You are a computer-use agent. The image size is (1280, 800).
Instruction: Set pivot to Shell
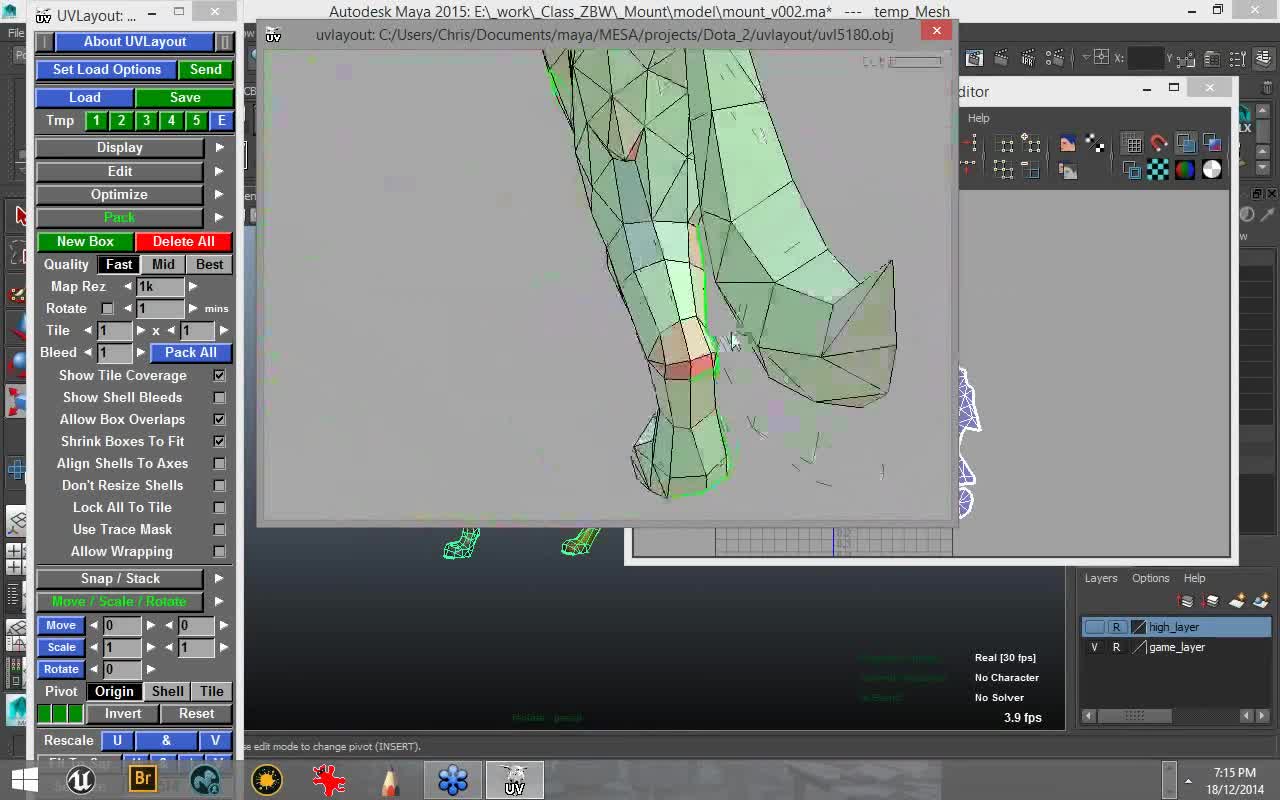[x=168, y=691]
